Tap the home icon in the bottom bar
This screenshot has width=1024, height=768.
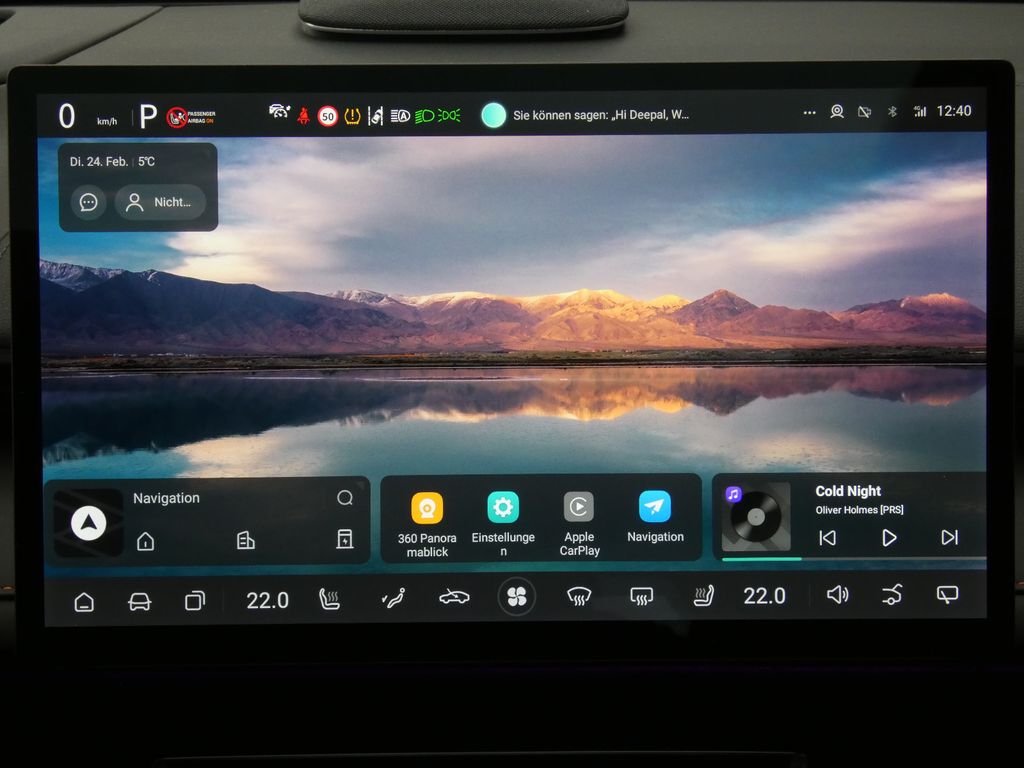84,601
